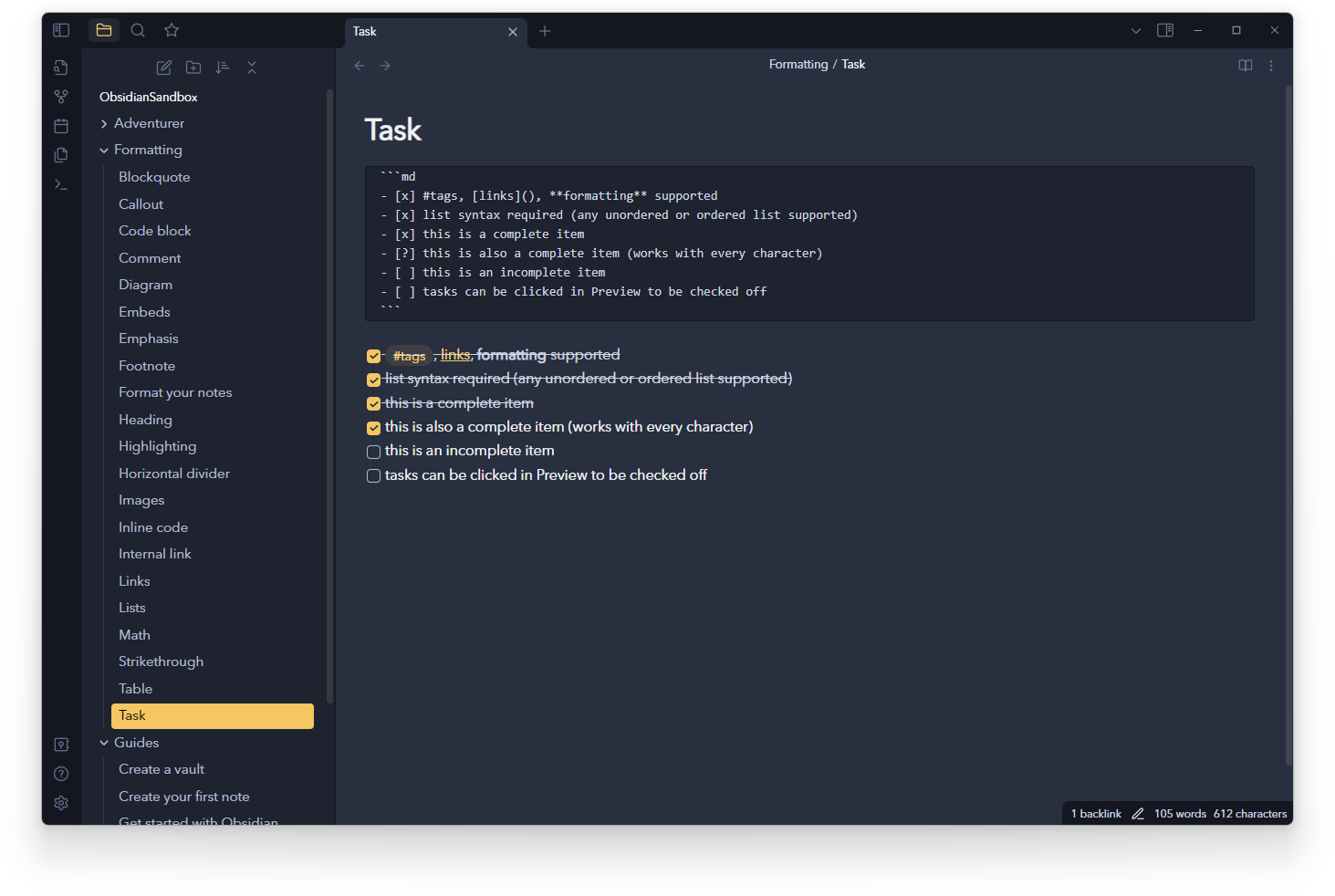Screen dimensions: 1335x896
Task: Select the Task tab
Action: point(436,32)
